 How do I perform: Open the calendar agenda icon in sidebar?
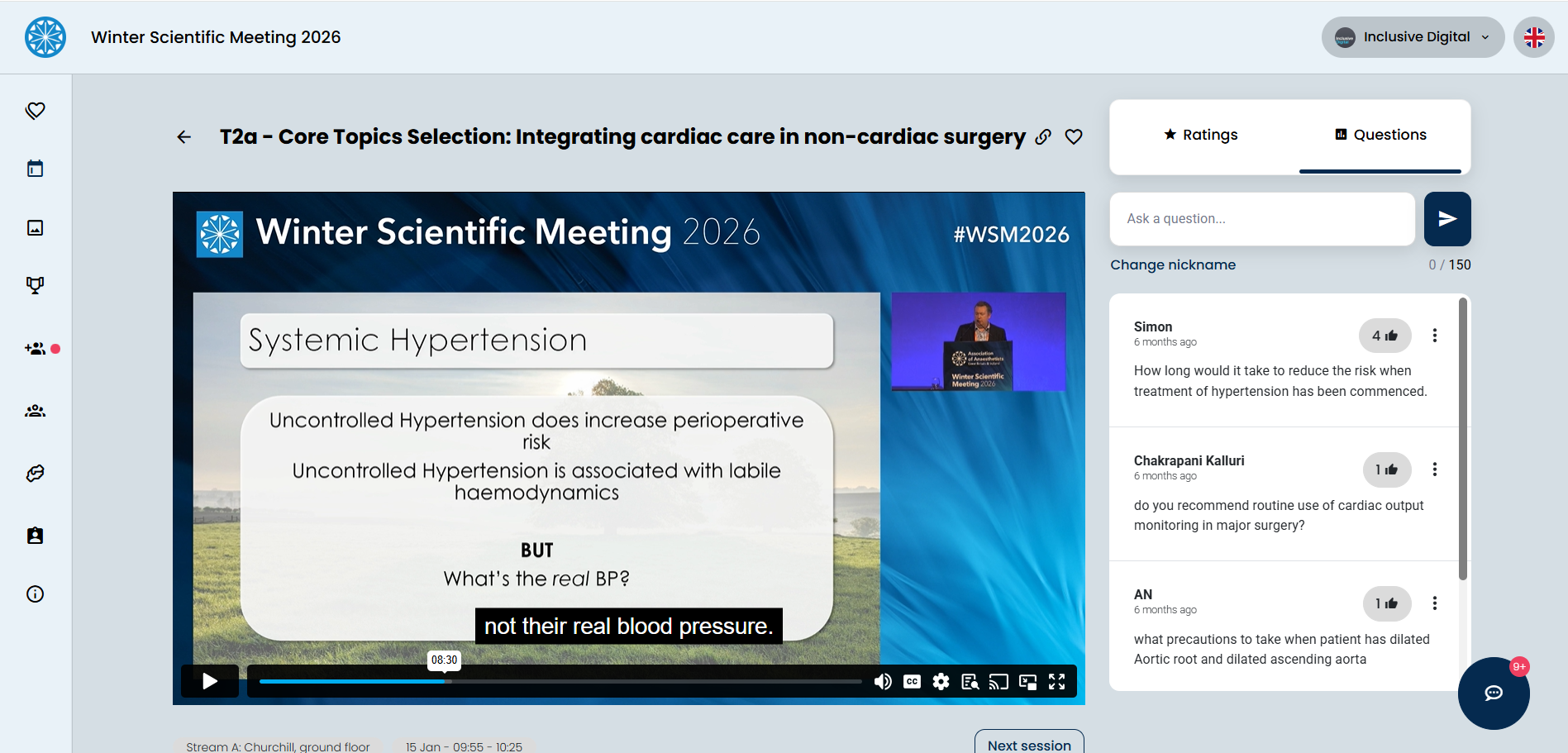(x=35, y=169)
